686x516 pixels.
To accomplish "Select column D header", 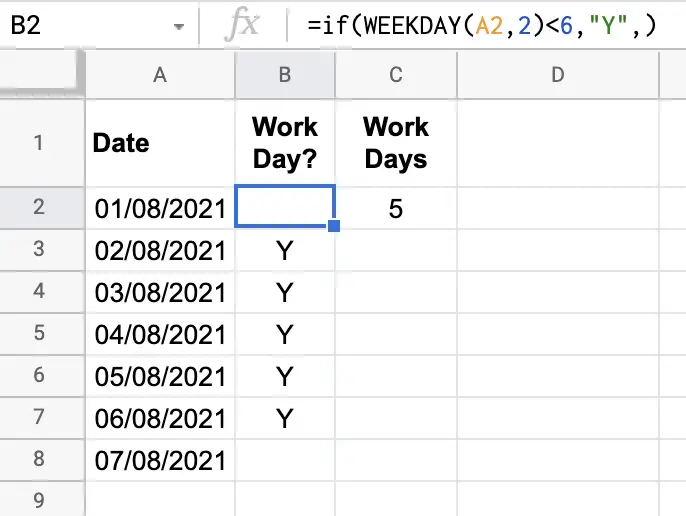I will (558, 74).
